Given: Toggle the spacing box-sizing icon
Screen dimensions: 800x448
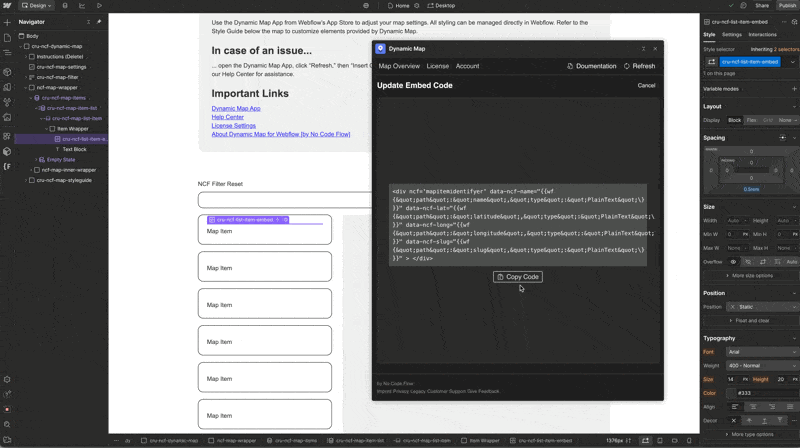Looking at the screenshot, I should (x=783, y=138).
